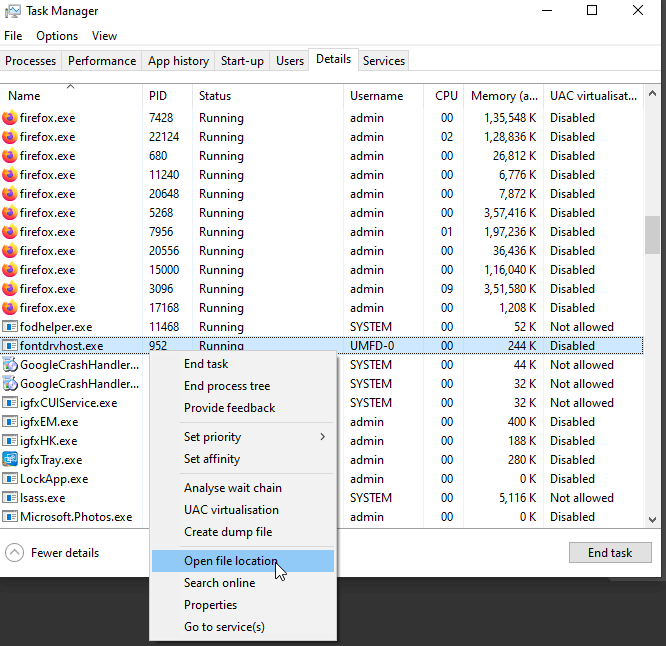666x646 pixels.
Task: Select the LockApp.exe process name
Action: (54, 479)
